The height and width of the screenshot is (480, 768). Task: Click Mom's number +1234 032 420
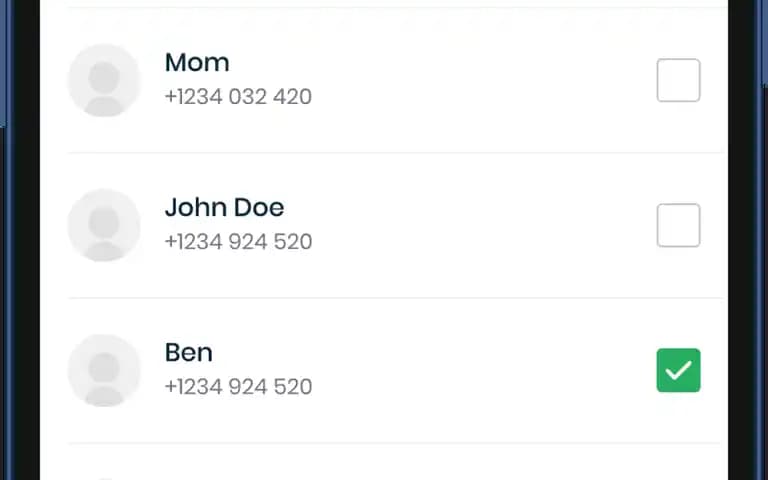point(238,96)
